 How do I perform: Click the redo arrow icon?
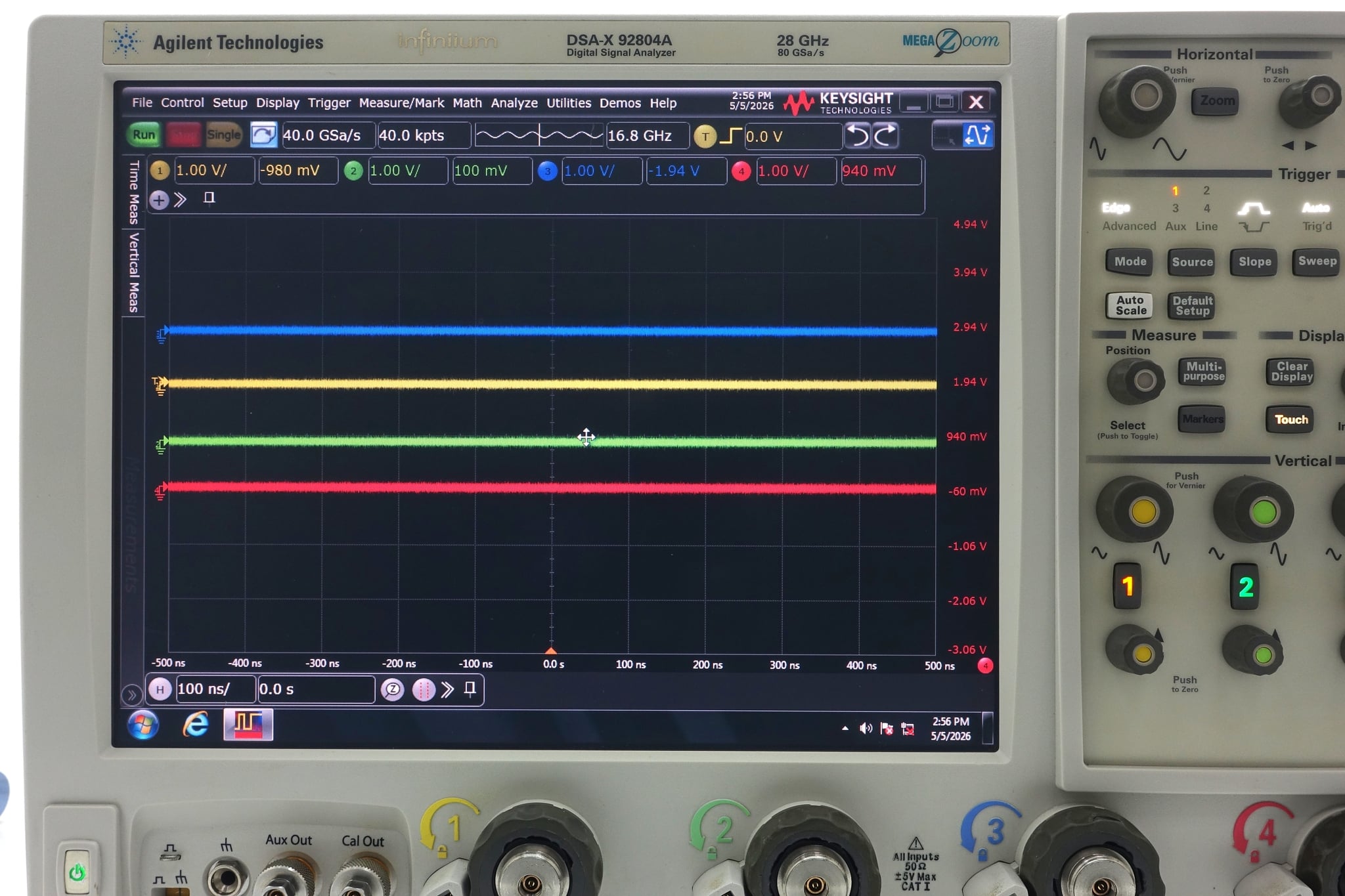(x=885, y=135)
